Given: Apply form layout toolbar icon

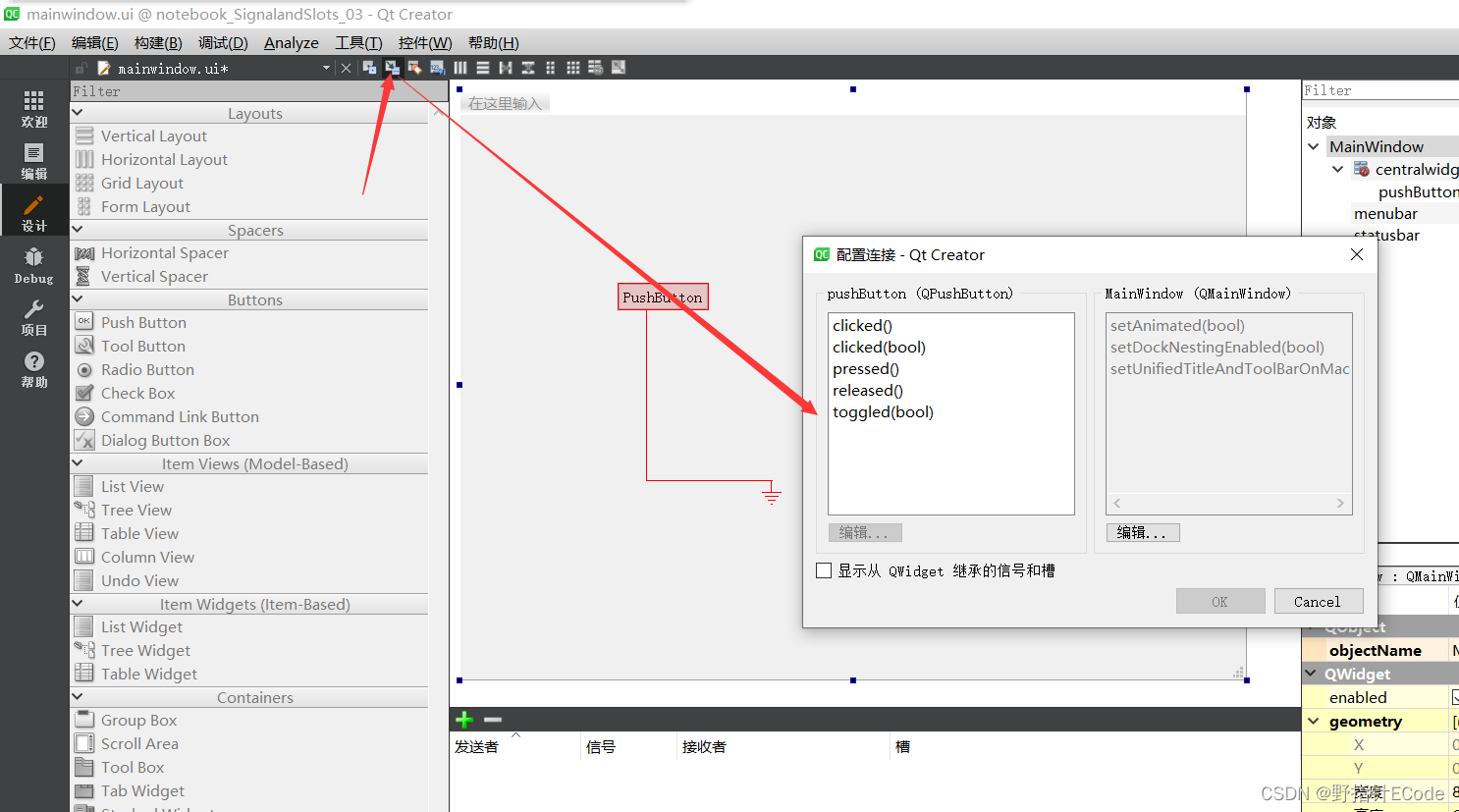Looking at the screenshot, I should pos(550,68).
